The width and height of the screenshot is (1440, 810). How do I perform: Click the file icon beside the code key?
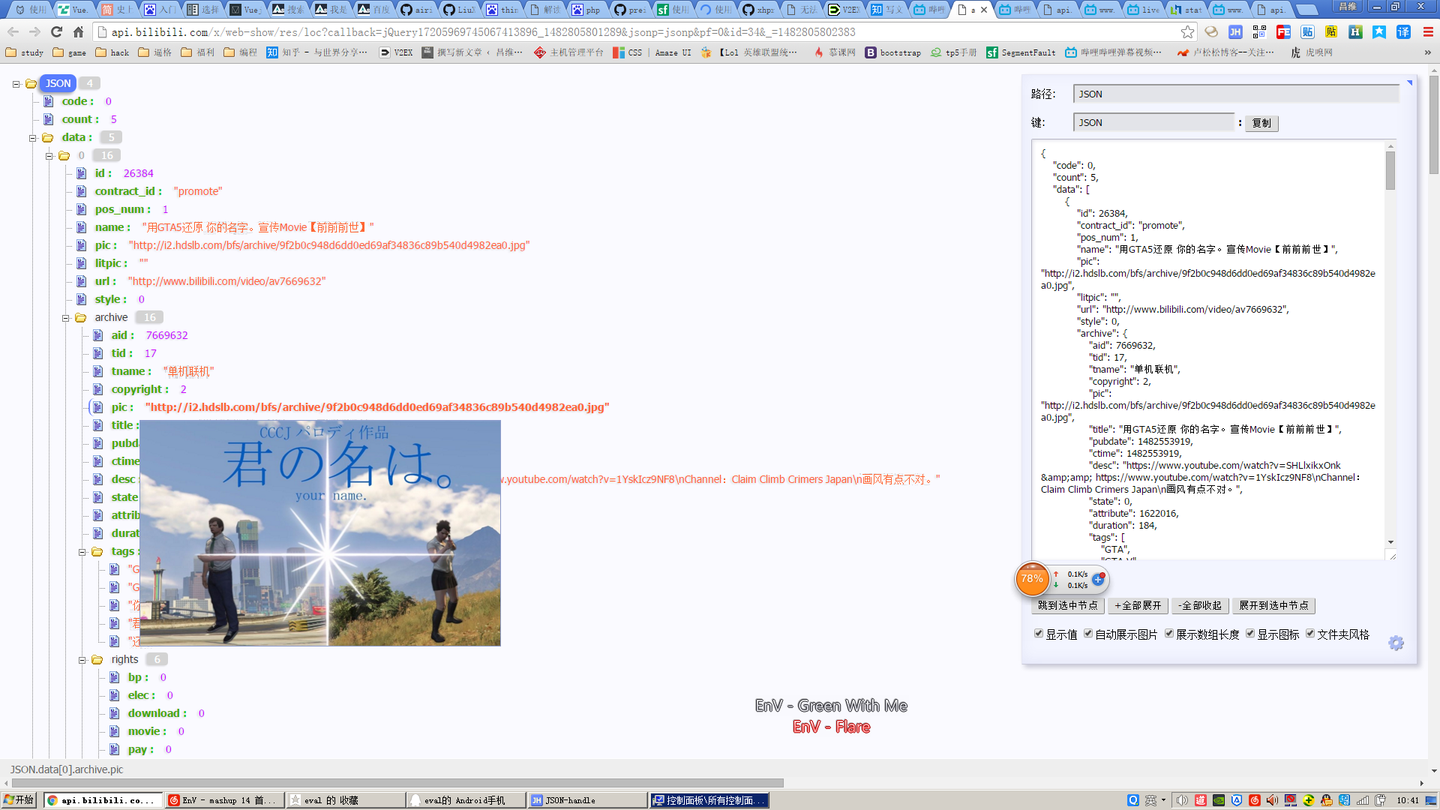48,101
